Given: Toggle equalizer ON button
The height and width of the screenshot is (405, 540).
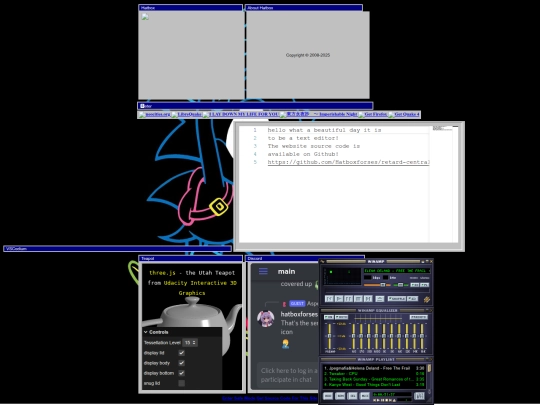Looking at the screenshot, I should (x=329, y=317).
